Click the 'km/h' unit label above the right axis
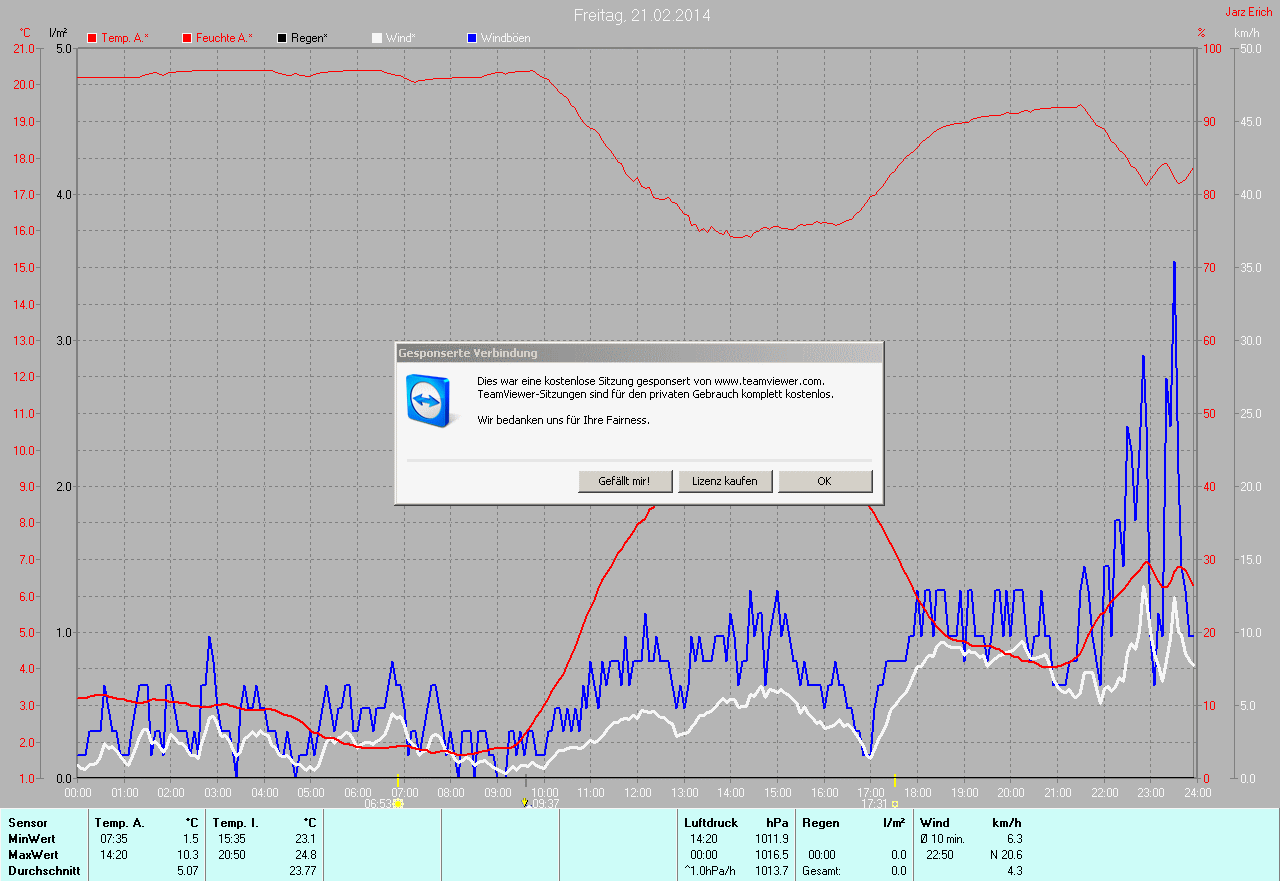The image size is (1280, 881). (x=1247, y=33)
